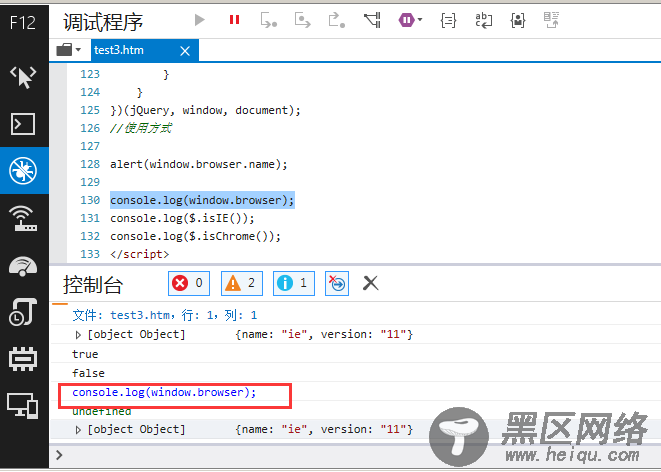Click the })(jQuery, window, document); line
This screenshot has width=661, height=472.
205,110
